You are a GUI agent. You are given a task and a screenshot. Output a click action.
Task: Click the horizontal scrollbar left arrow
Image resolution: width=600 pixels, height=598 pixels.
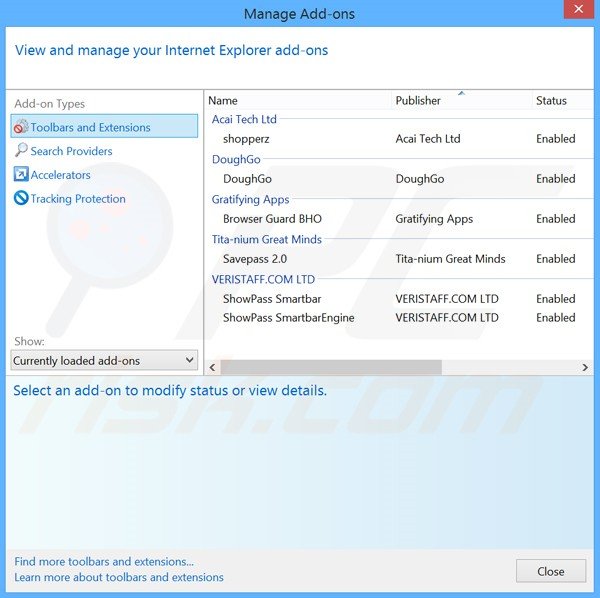click(x=212, y=368)
